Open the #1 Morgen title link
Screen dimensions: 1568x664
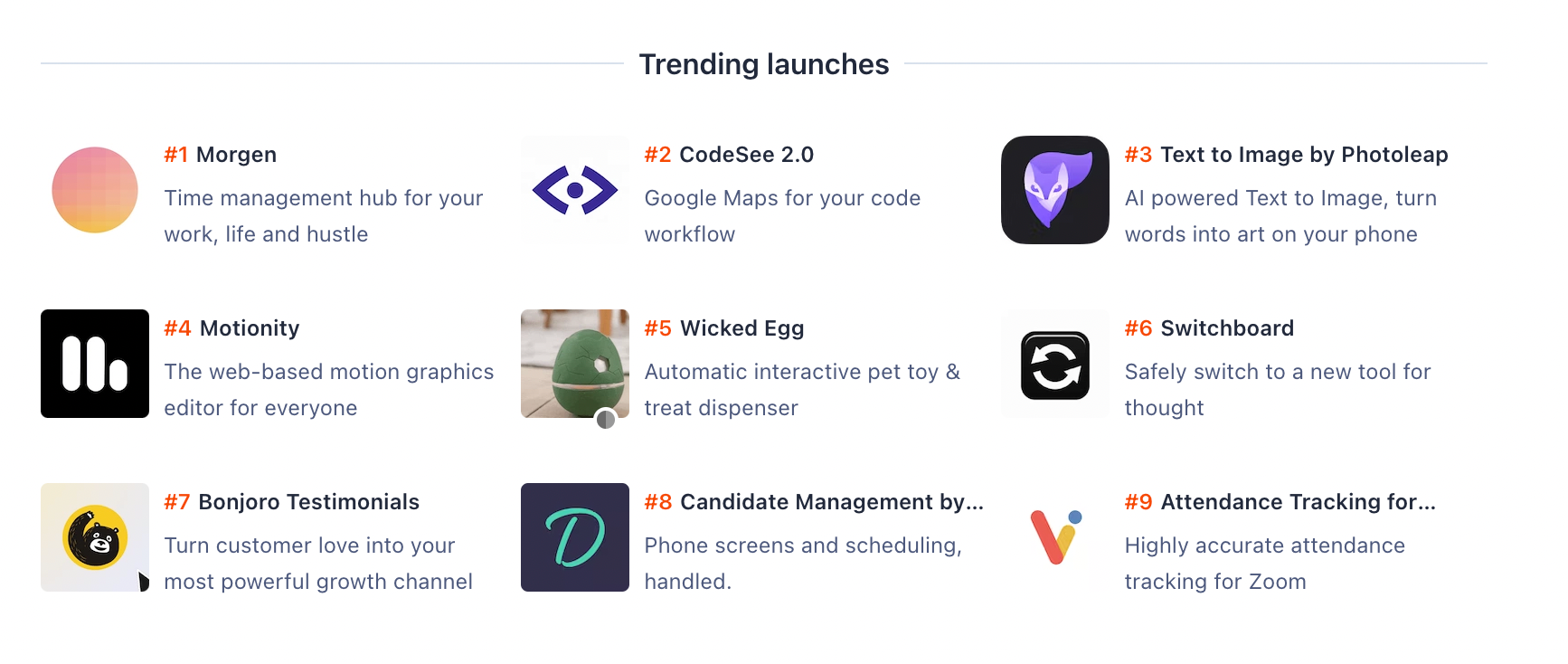tap(220, 155)
